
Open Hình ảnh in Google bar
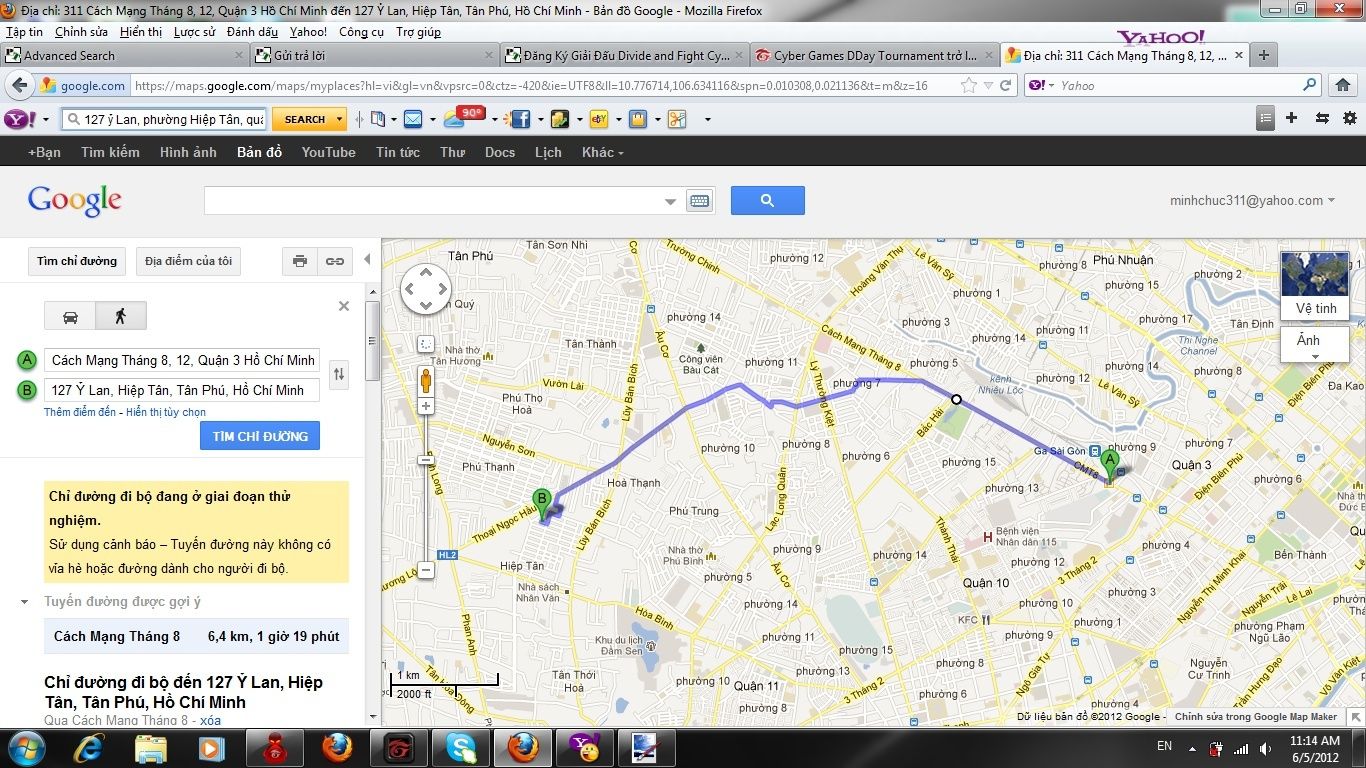point(188,152)
